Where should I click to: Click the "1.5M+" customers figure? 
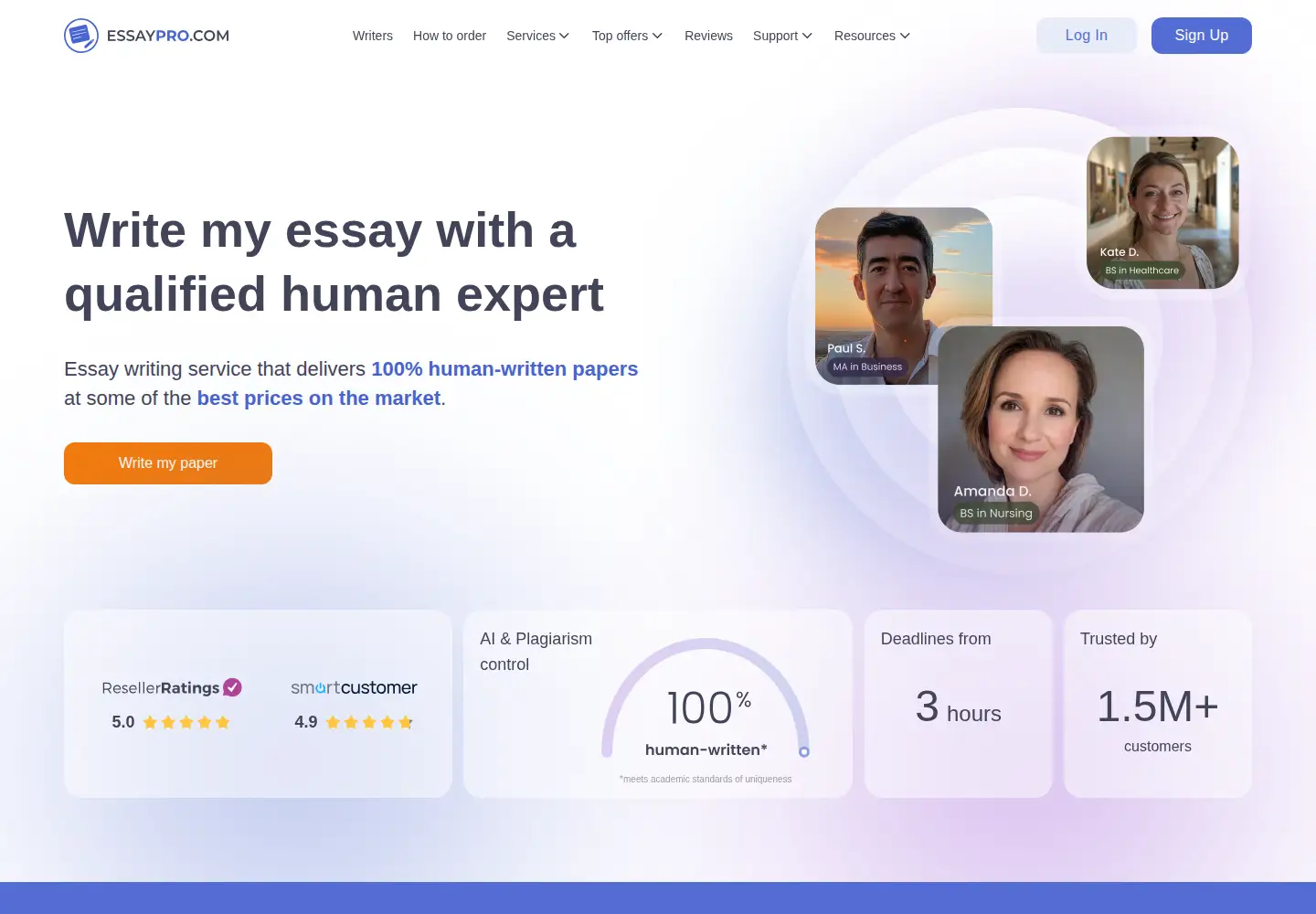[x=1158, y=707]
